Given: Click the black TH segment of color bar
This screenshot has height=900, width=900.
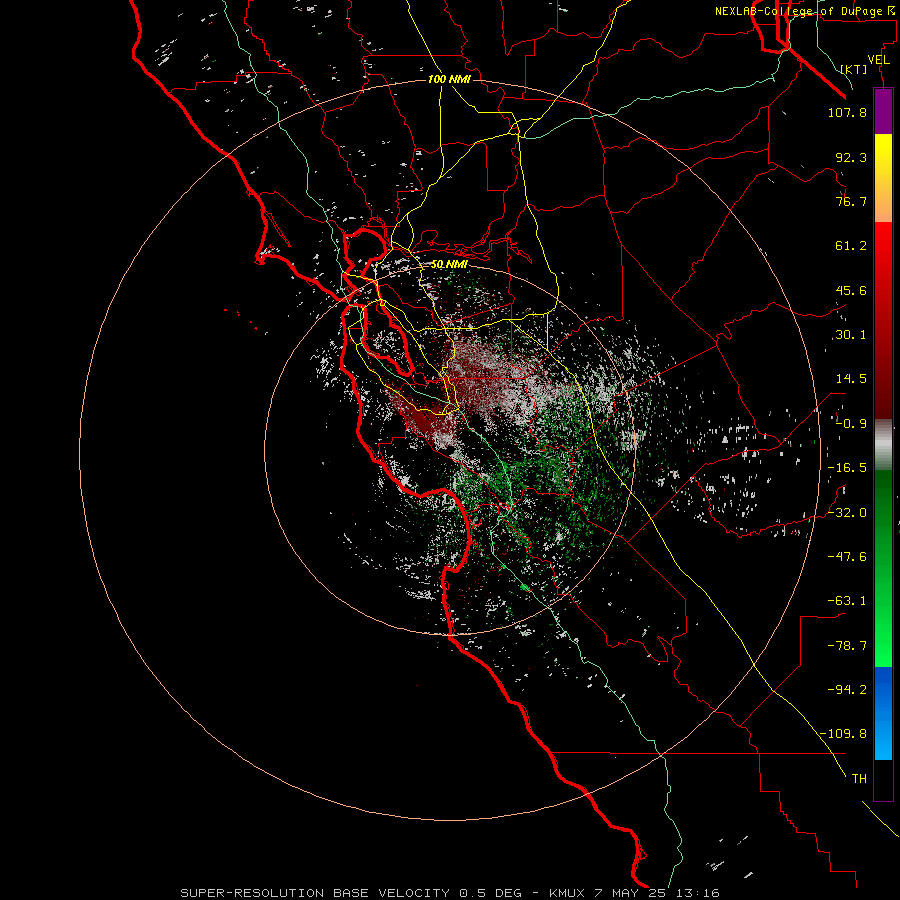Looking at the screenshot, I should [883, 779].
